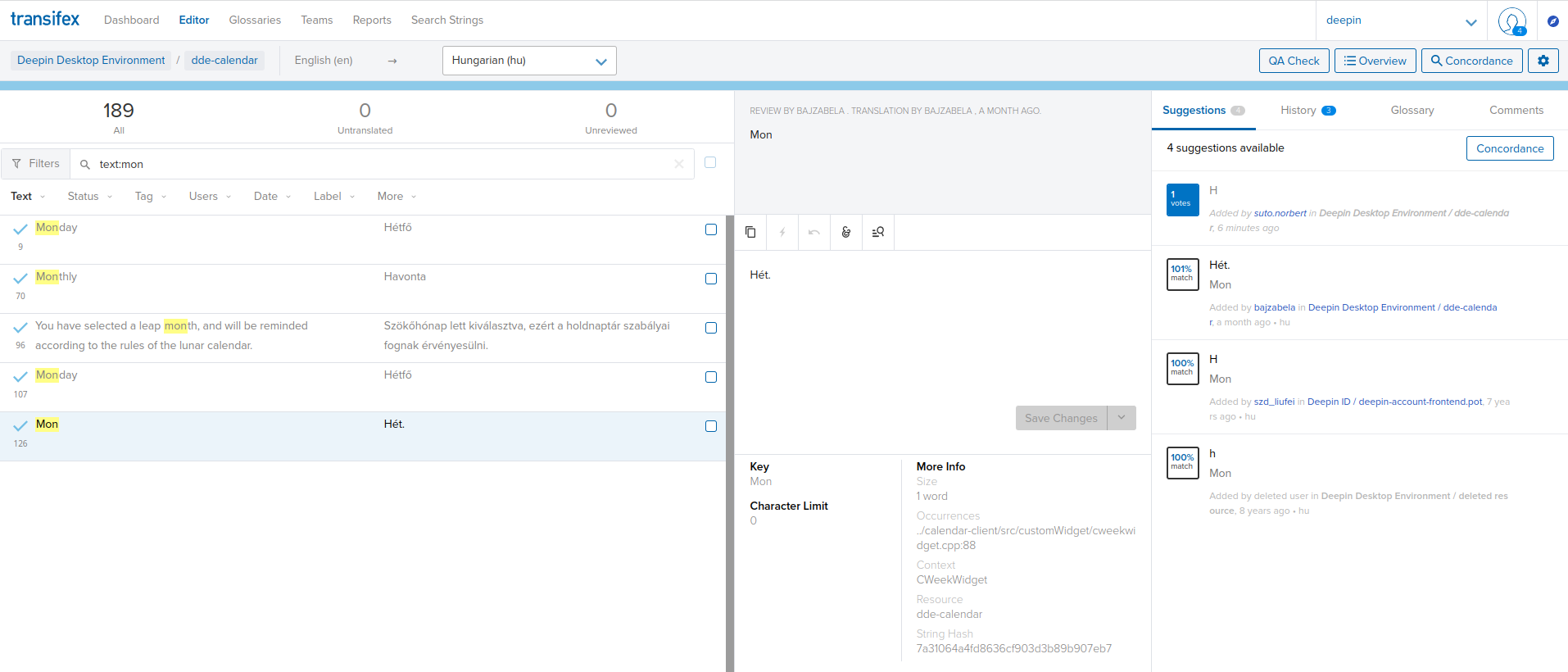
Task: Click the source-search icon in editor toolbar
Action: (x=878, y=232)
